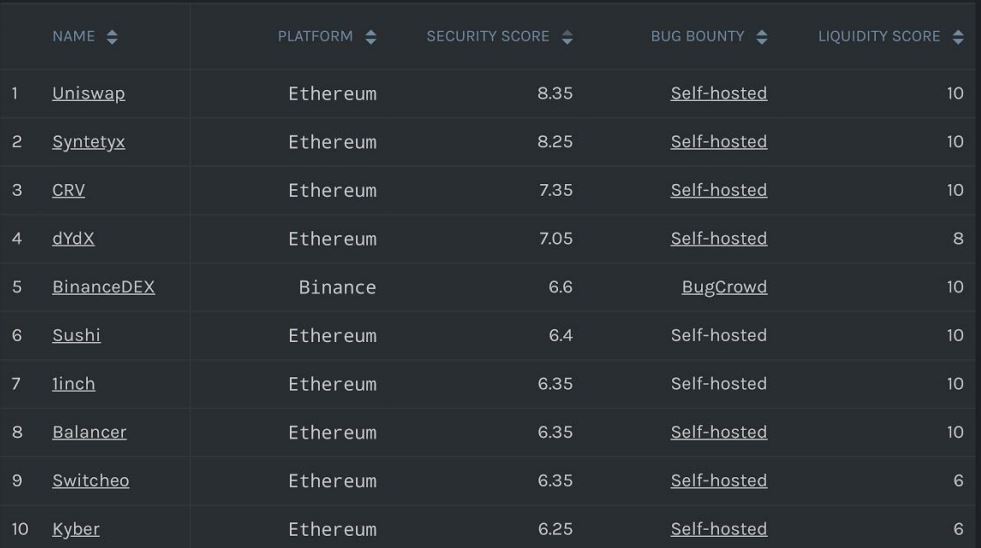
Task: Select the 7.35 security score
Action: 556,190
